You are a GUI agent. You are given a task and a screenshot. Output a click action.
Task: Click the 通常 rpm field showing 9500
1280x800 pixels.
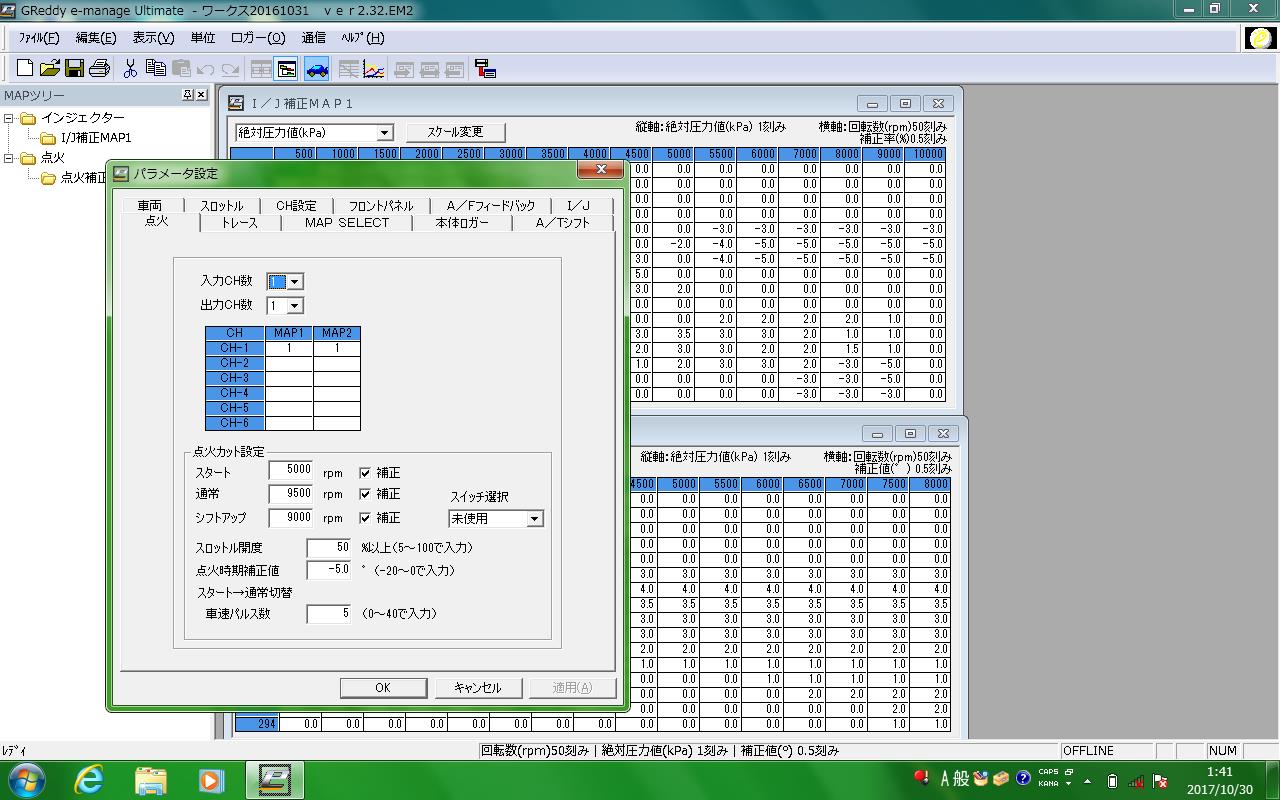(291, 494)
